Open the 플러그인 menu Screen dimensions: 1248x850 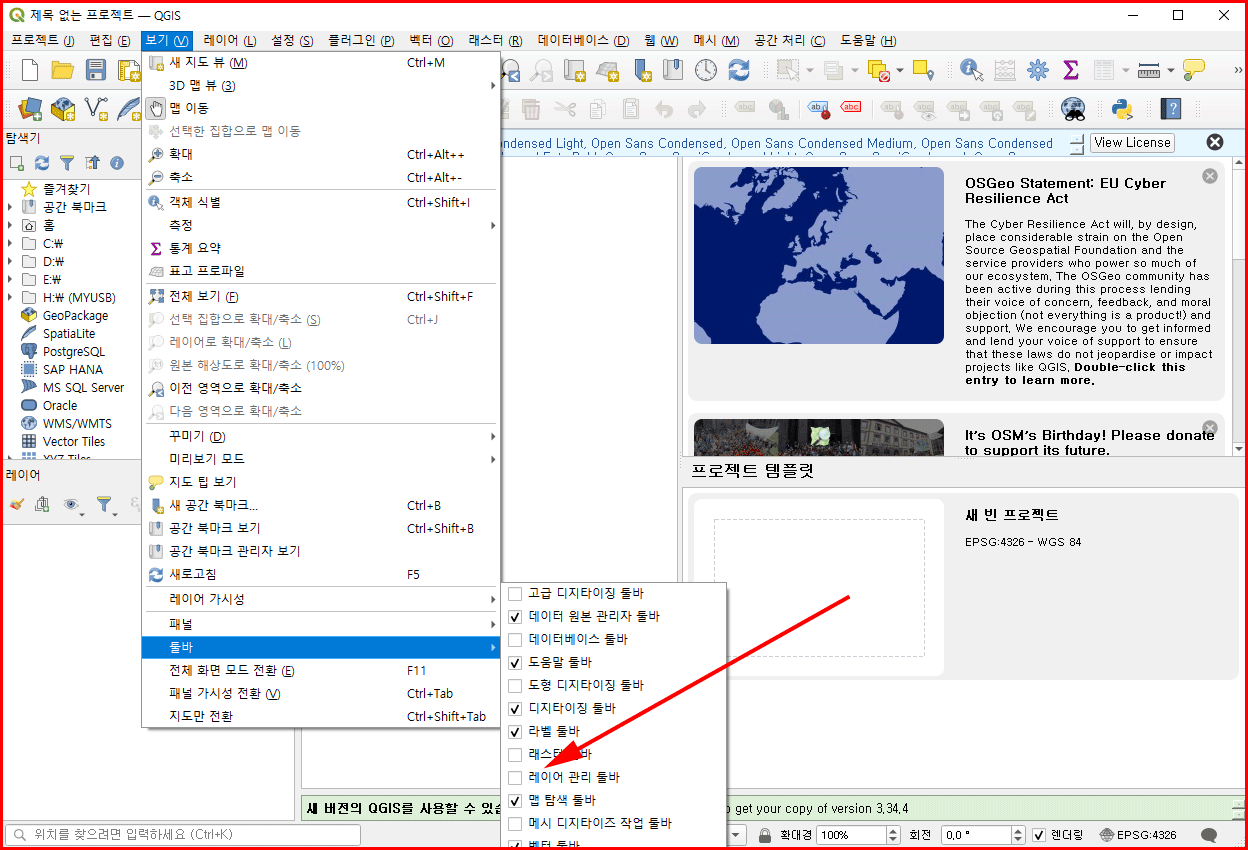click(359, 40)
